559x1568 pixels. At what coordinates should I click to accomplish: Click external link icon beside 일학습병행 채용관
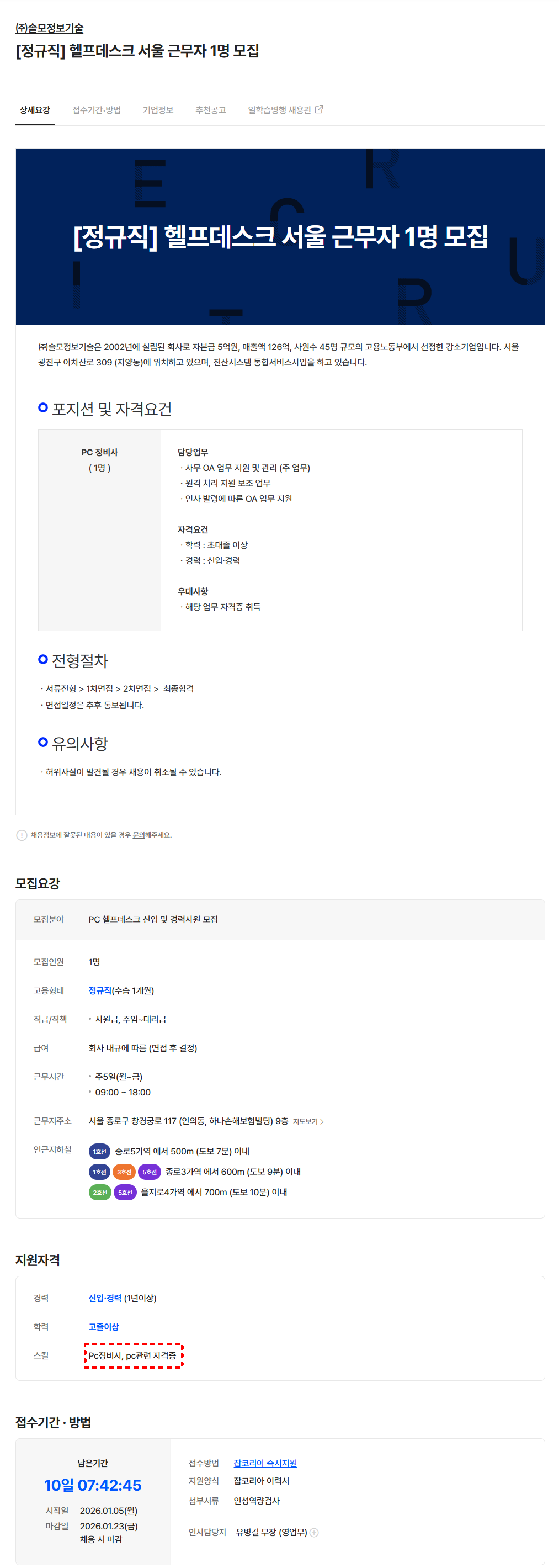pos(319,109)
